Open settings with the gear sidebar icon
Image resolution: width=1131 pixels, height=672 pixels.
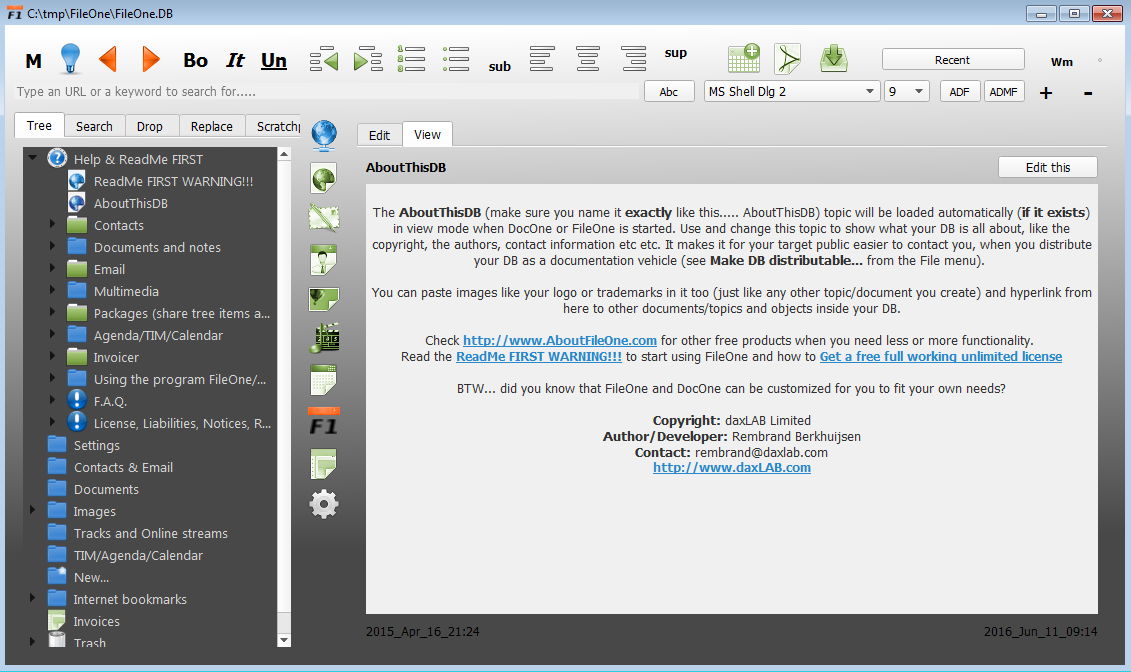tap(324, 504)
